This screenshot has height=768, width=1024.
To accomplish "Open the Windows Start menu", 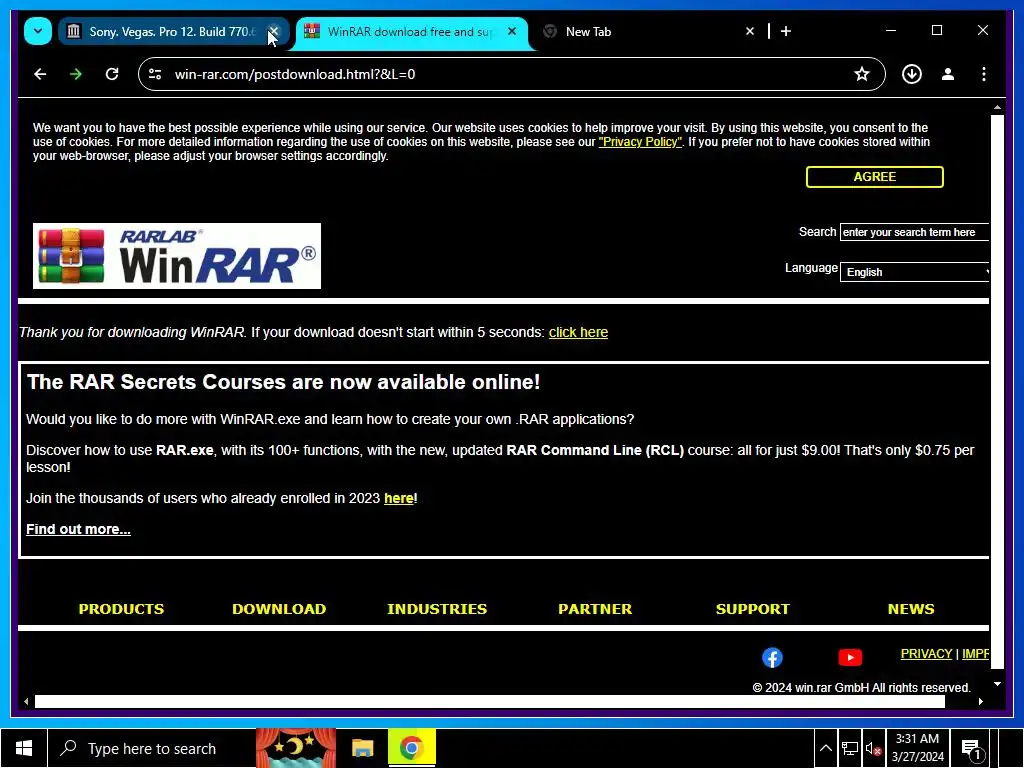I will pos(24,748).
